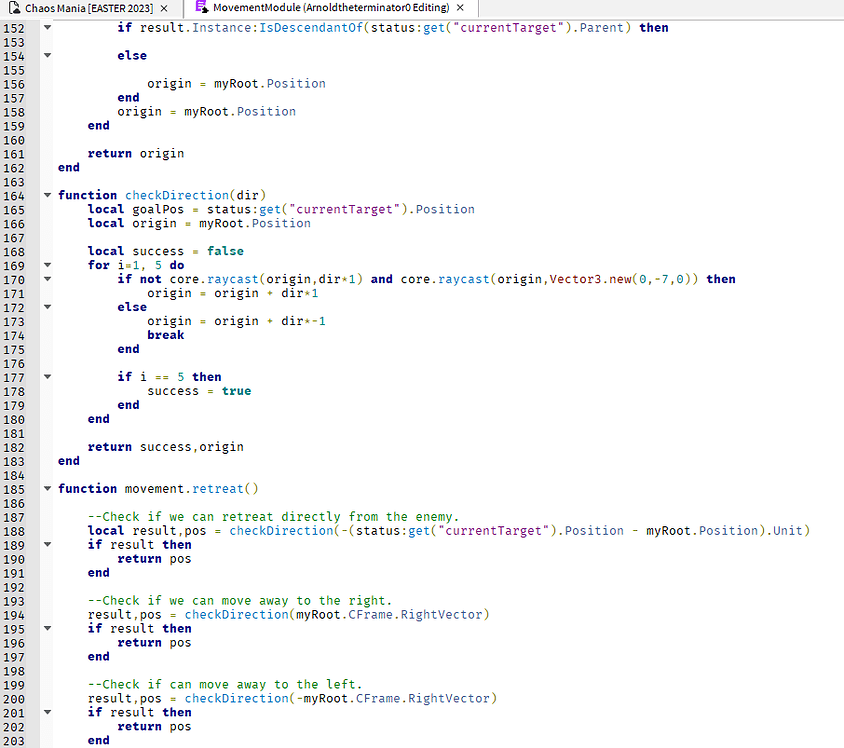This screenshot has width=844, height=748.
Task: Collapse the else block at line 172
Action: (46, 306)
